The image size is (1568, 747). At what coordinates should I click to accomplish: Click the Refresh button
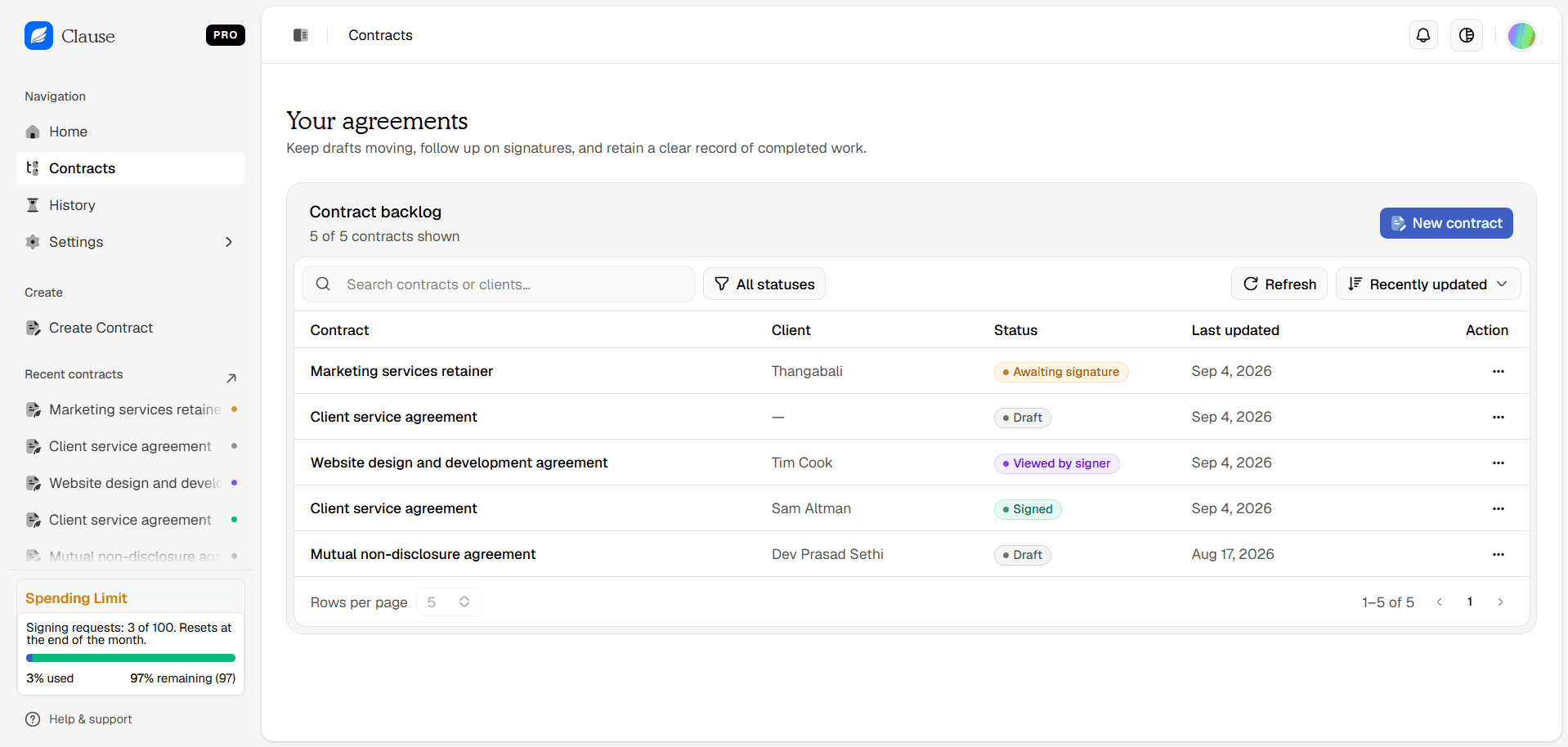(1279, 284)
